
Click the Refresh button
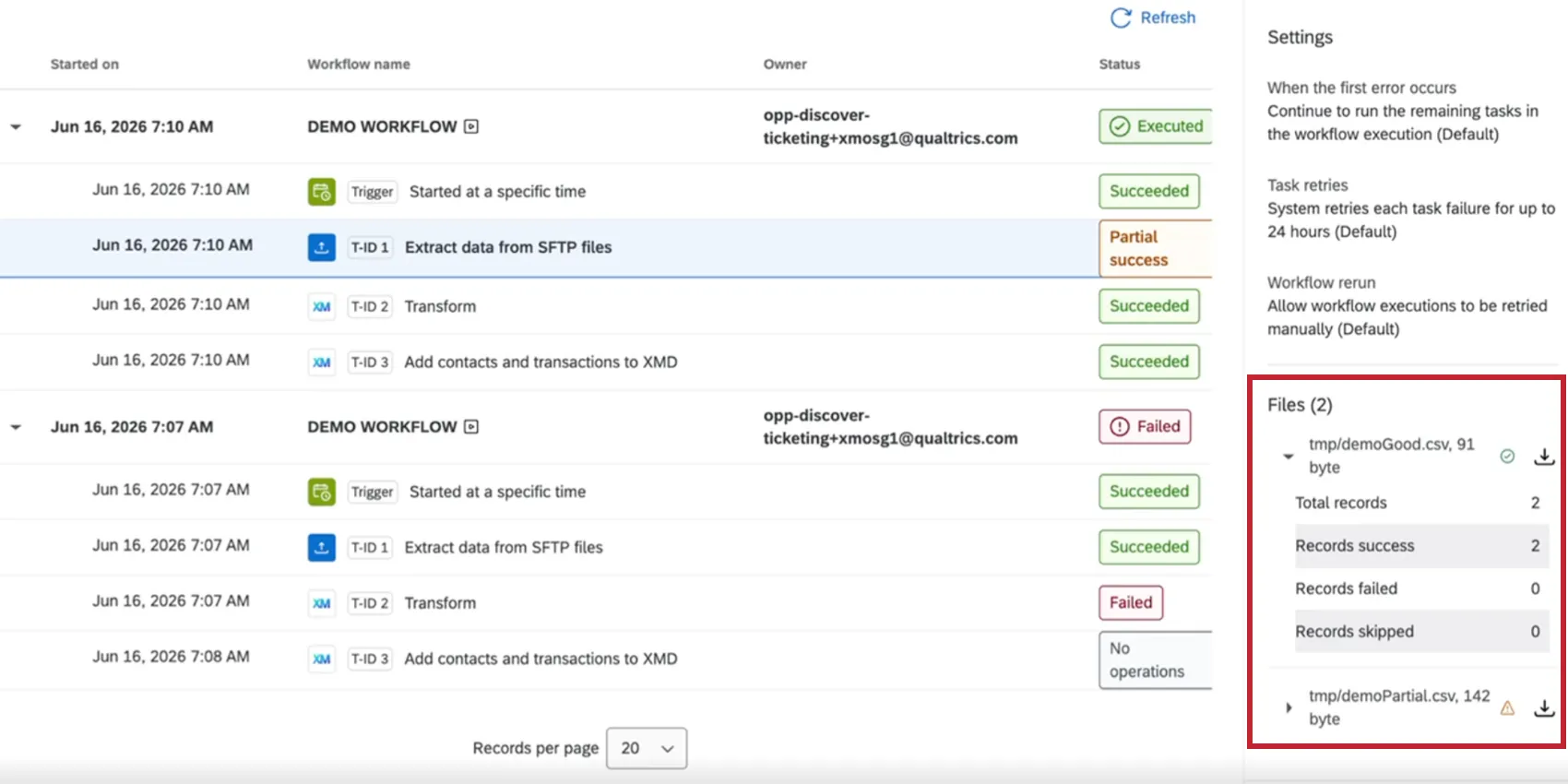[1153, 18]
